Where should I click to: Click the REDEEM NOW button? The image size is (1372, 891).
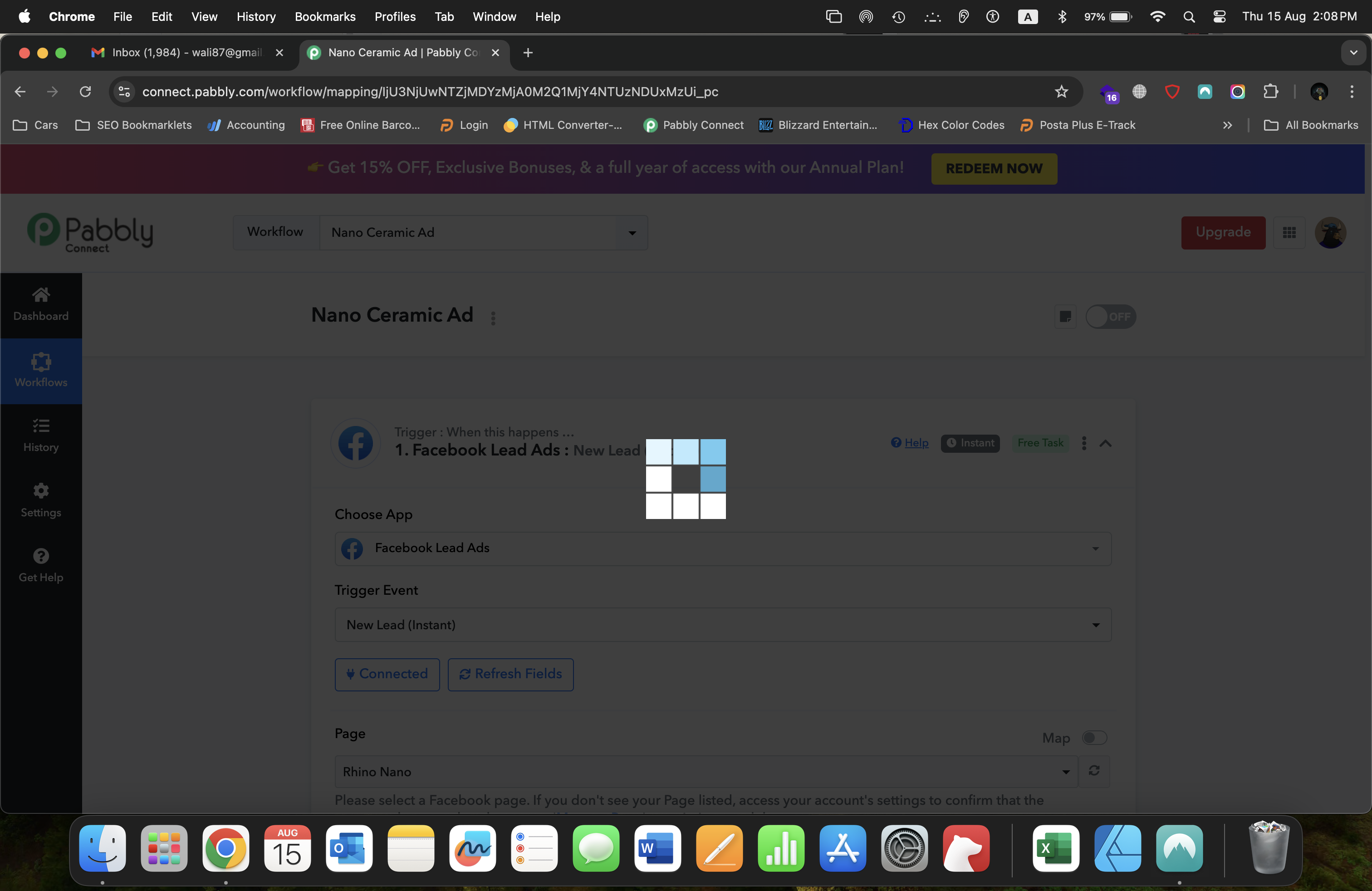pos(995,168)
